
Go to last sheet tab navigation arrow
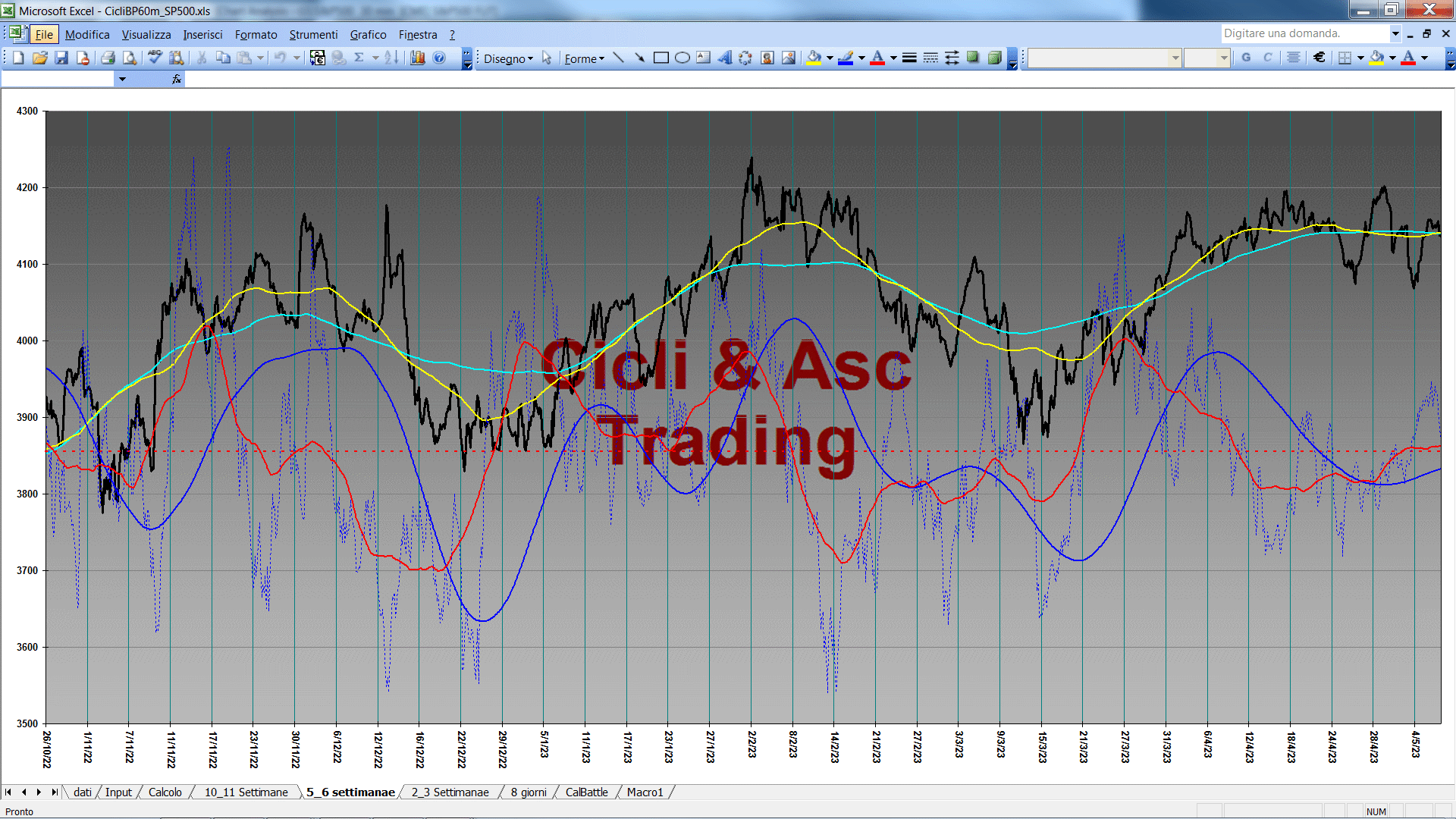[55, 792]
